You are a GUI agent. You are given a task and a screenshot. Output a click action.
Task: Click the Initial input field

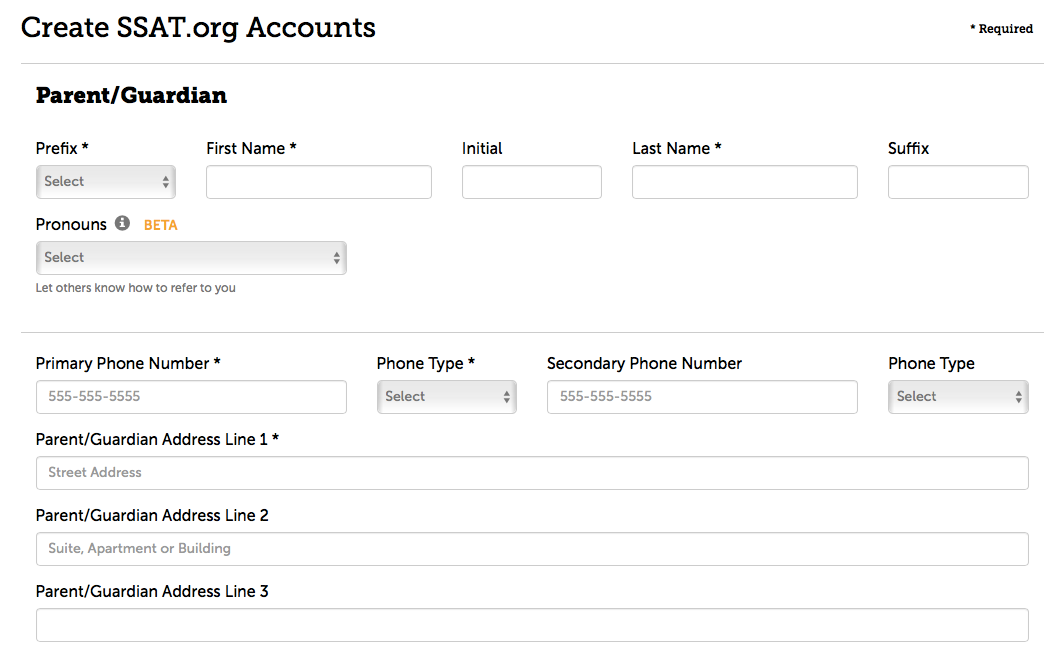click(x=531, y=182)
